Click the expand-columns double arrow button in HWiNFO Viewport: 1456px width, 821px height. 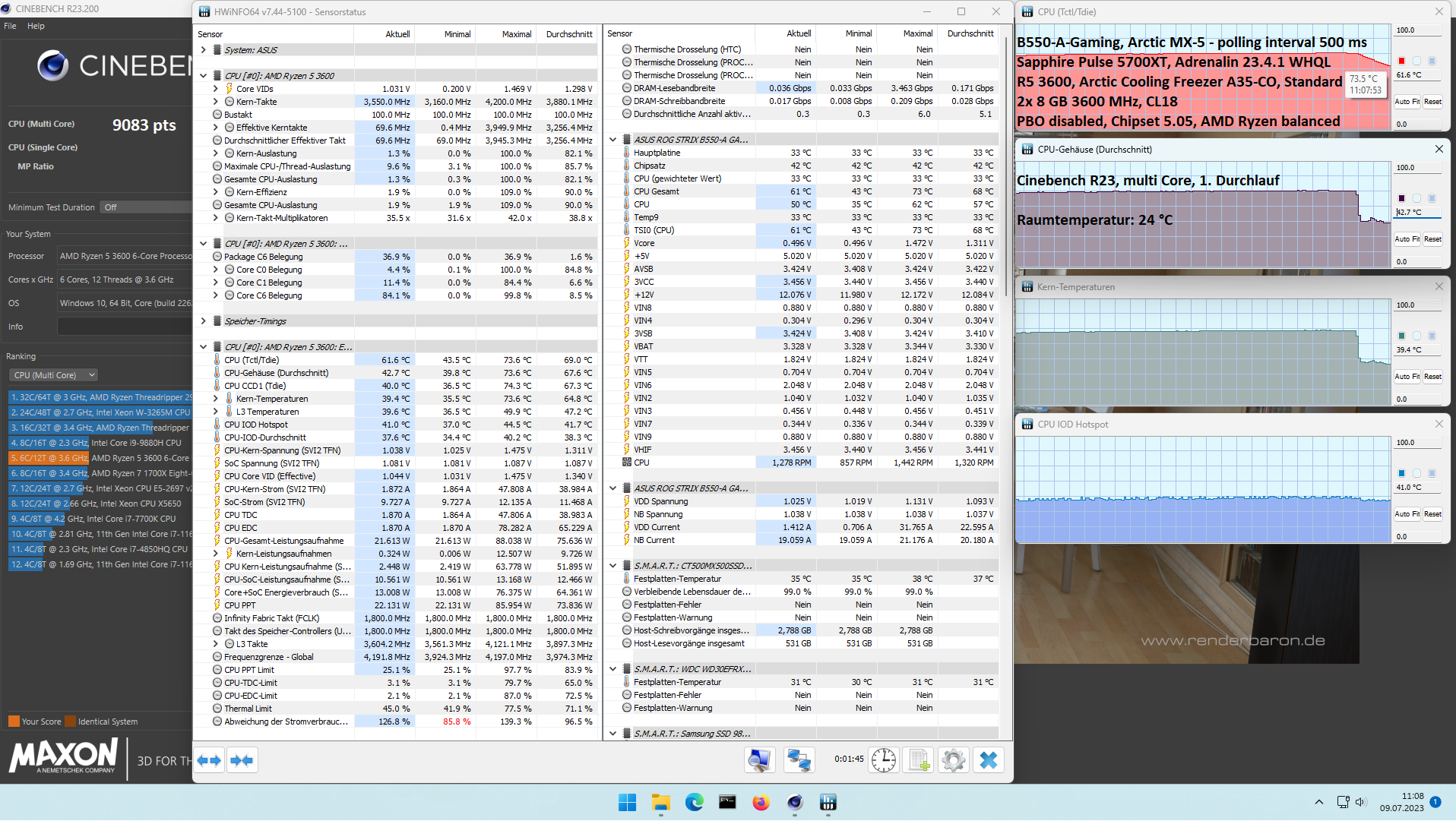coord(209,760)
